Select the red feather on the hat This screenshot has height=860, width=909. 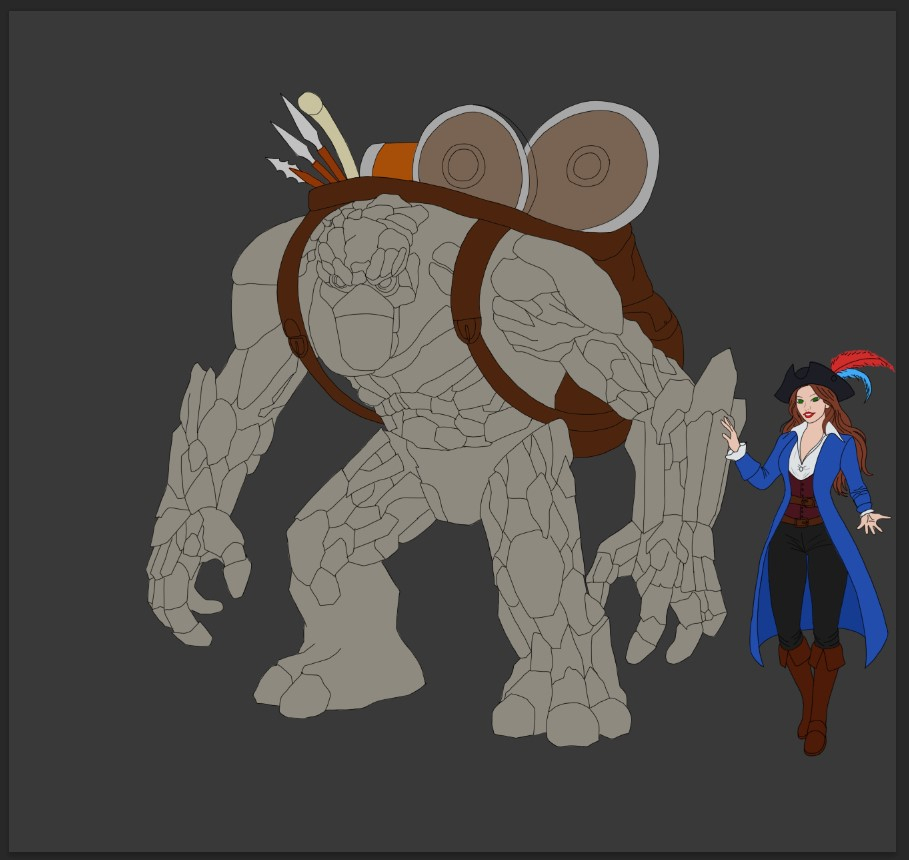[x=860, y=362]
